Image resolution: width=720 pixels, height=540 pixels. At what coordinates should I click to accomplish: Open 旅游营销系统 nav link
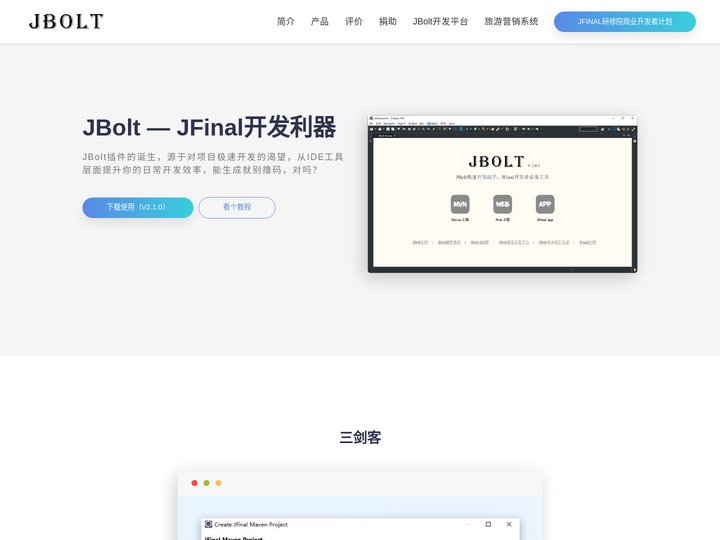511,22
